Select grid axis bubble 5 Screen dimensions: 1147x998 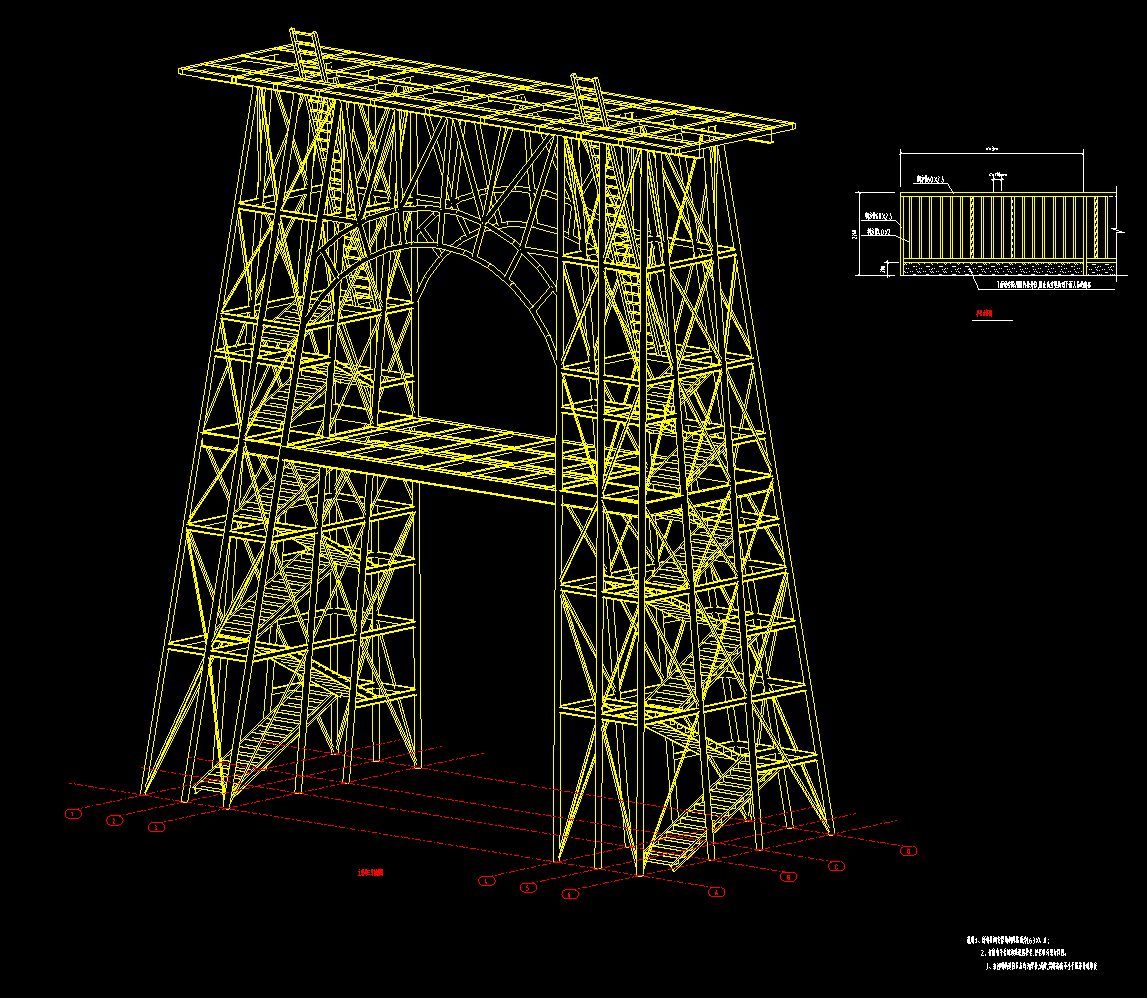528,888
